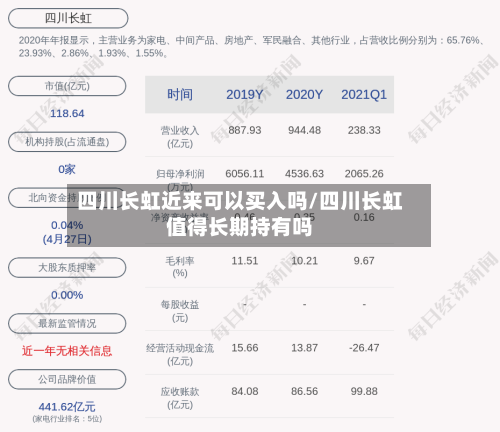Select the 99.88 receivables cell

click(x=364, y=391)
